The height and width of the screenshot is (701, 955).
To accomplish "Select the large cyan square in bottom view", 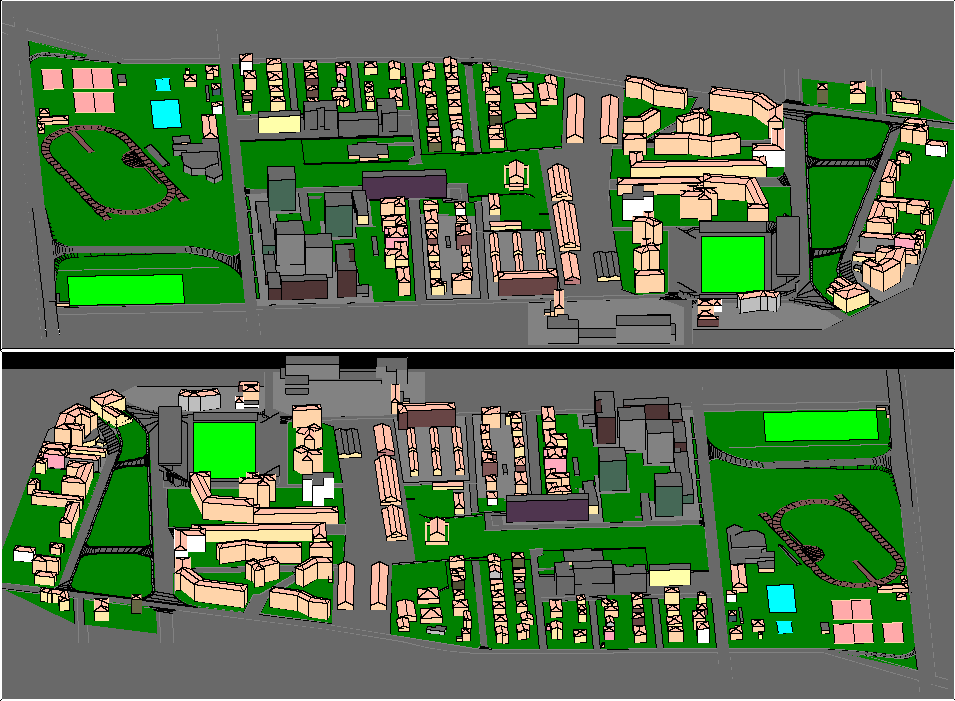I will pos(782,598).
